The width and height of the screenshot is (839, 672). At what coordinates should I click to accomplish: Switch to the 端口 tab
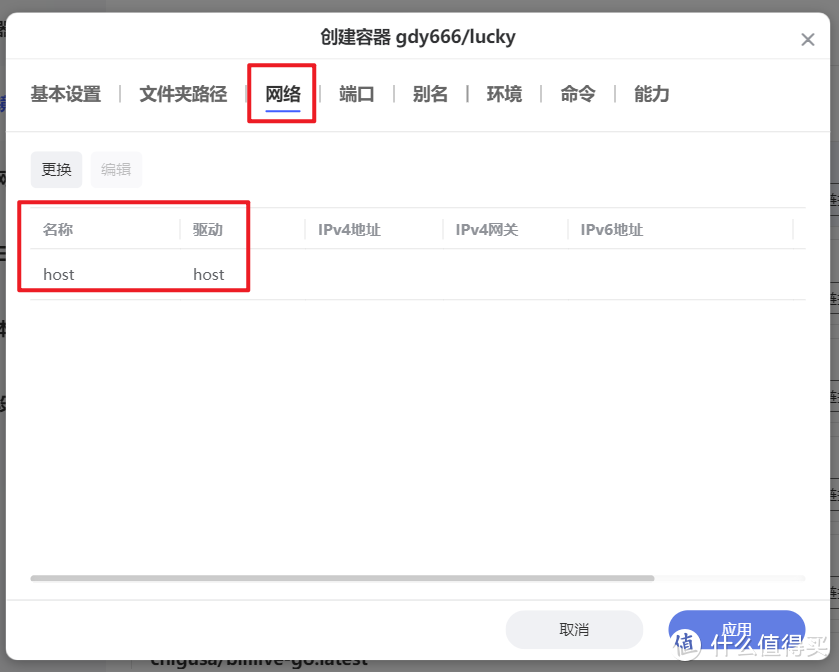pos(357,94)
